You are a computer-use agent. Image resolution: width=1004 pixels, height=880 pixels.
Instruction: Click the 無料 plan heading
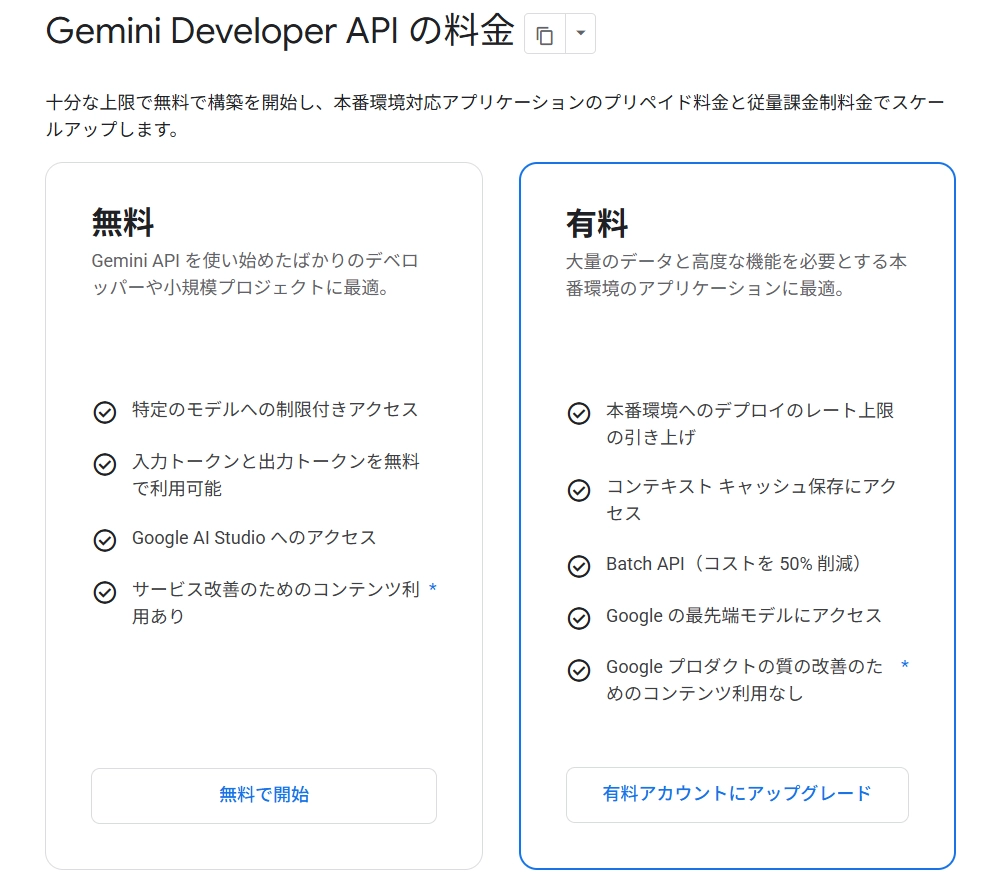click(122, 223)
